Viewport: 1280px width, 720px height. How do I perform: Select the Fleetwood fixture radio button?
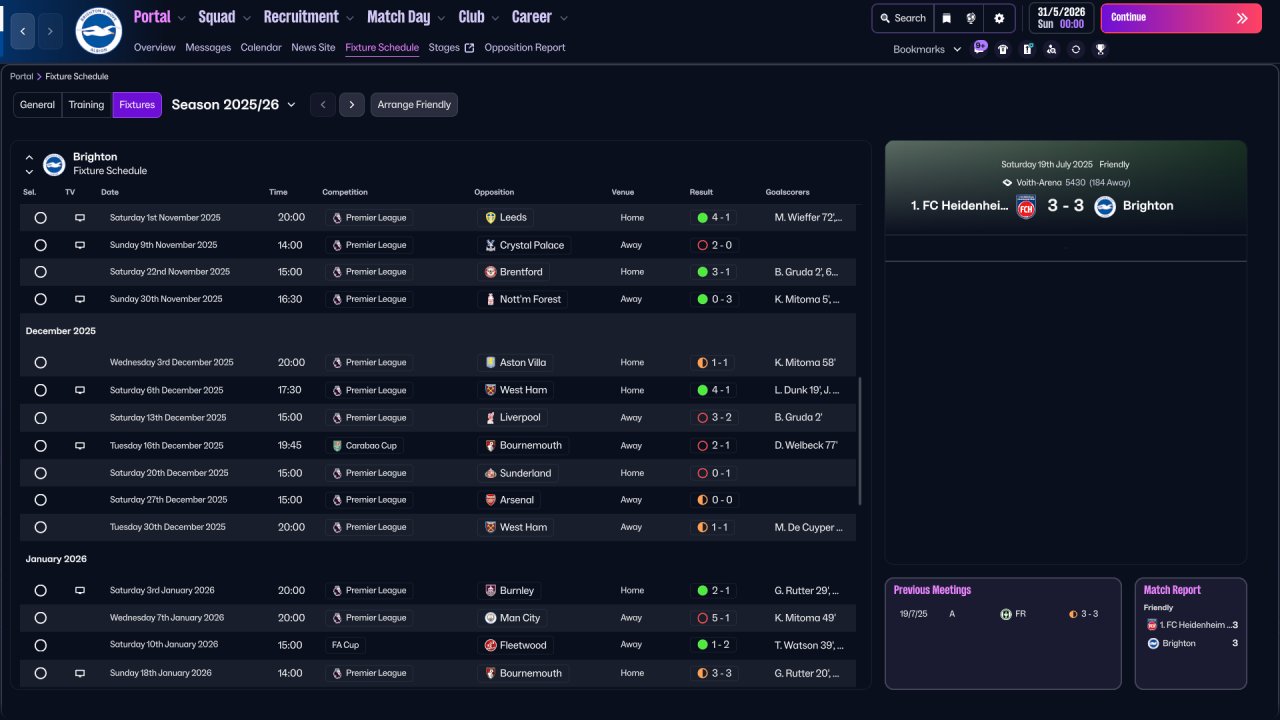(40, 645)
